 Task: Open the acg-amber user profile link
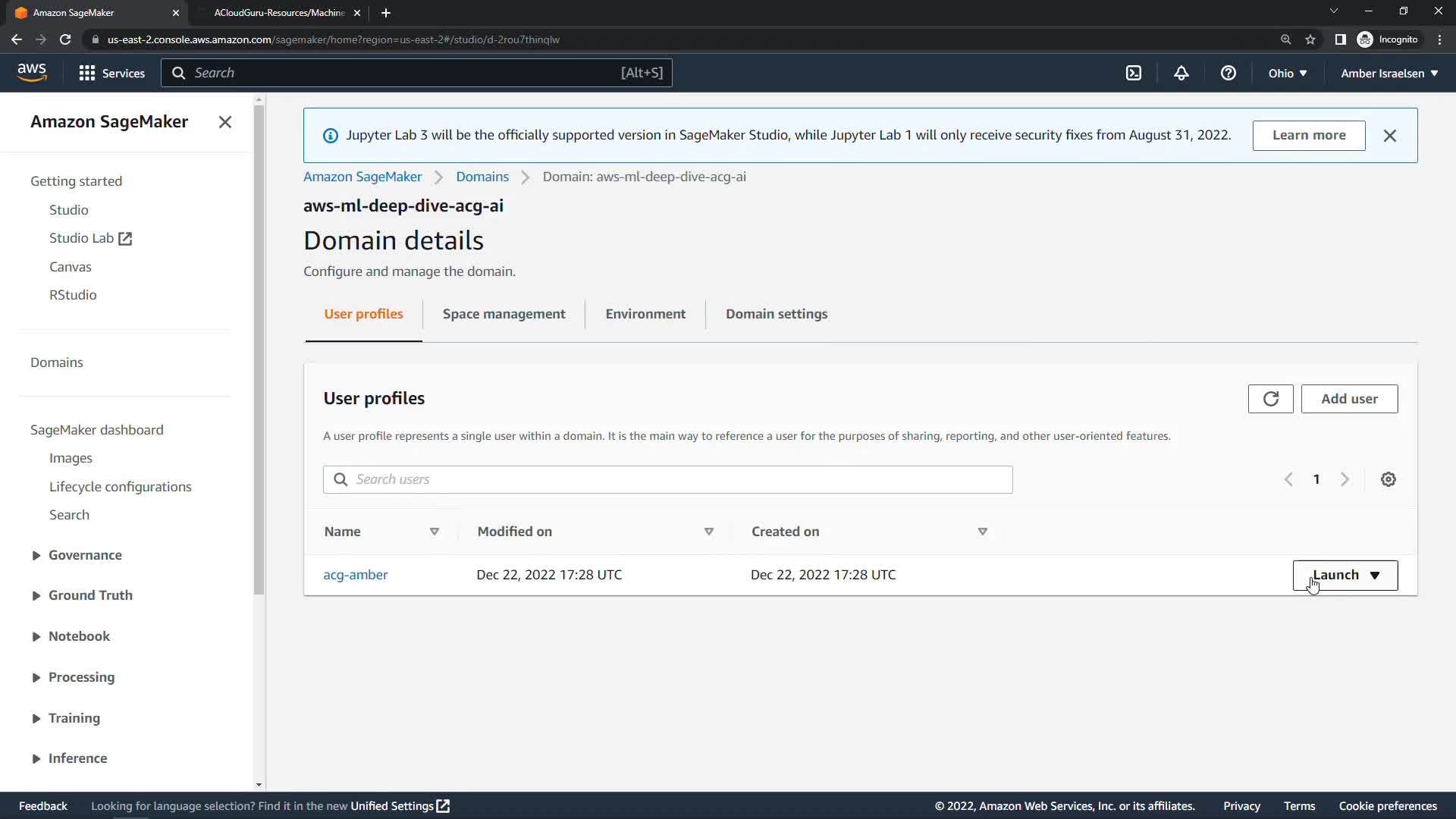tap(355, 575)
